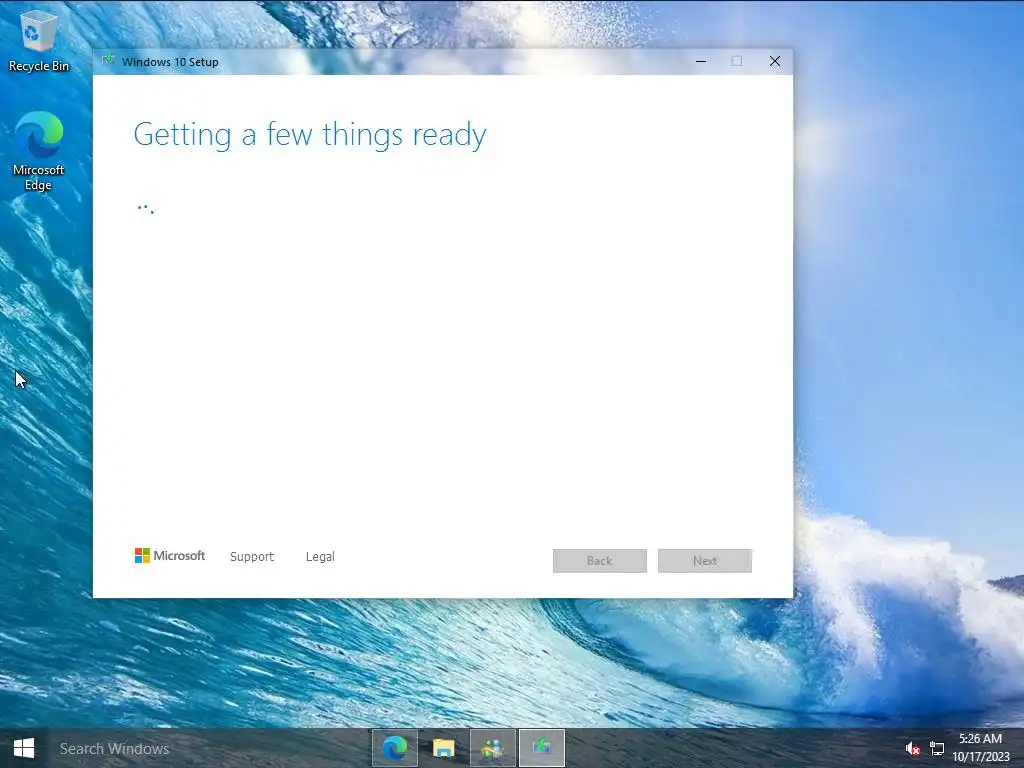Viewport: 1024px width, 768px height.
Task: Click the 10/17/2023 date in the taskbar
Action: (x=980, y=757)
